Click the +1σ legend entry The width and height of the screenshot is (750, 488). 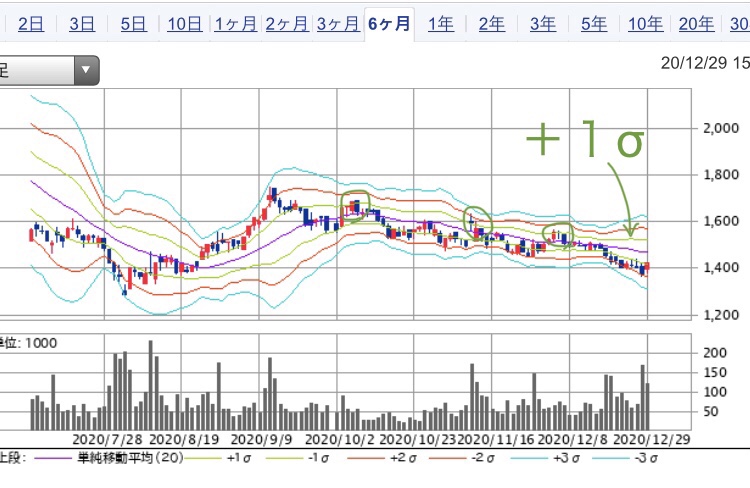(238, 458)
